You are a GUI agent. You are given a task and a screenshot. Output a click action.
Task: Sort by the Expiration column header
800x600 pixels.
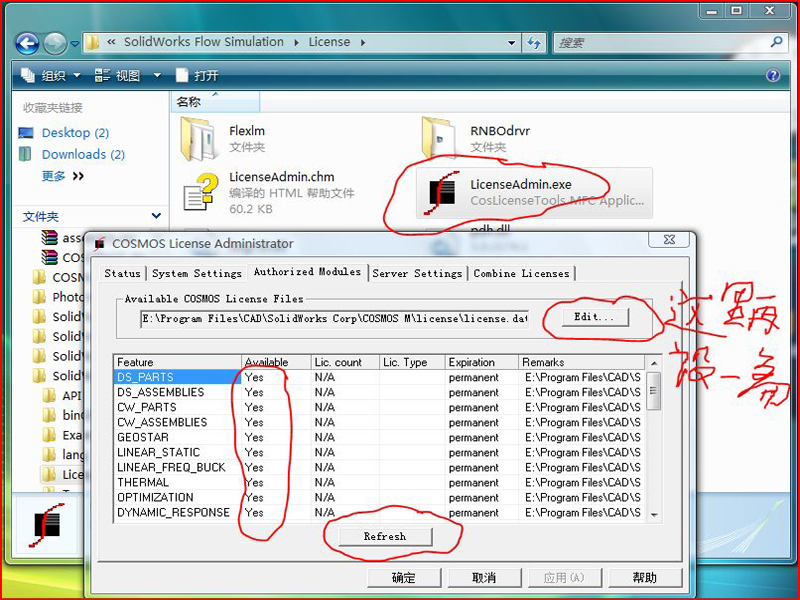(482, 362)
